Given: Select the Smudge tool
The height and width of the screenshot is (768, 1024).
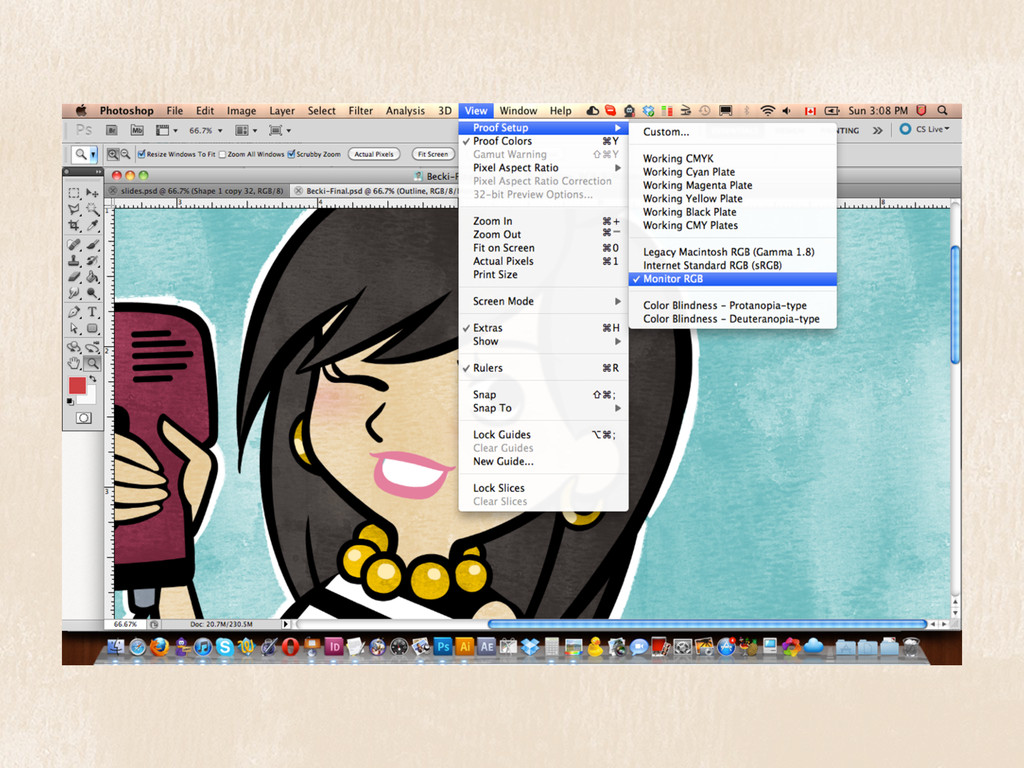Looking at the screenshot, I should point(74,293).
